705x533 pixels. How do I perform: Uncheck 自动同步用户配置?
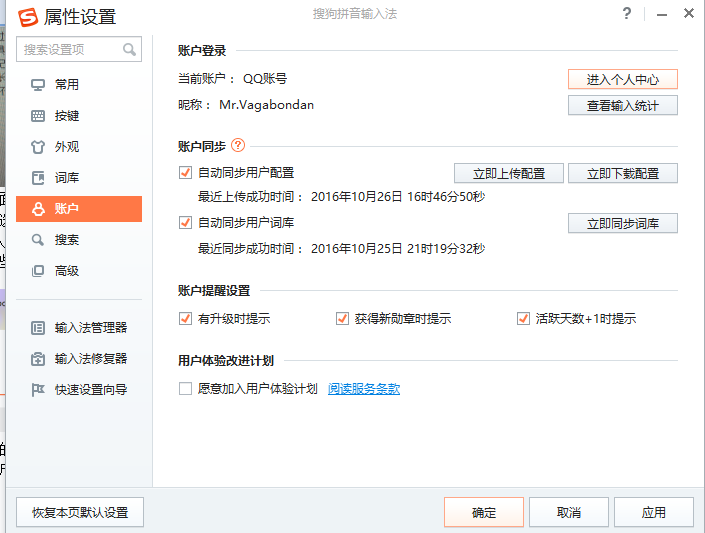click(x=185, y=173)
